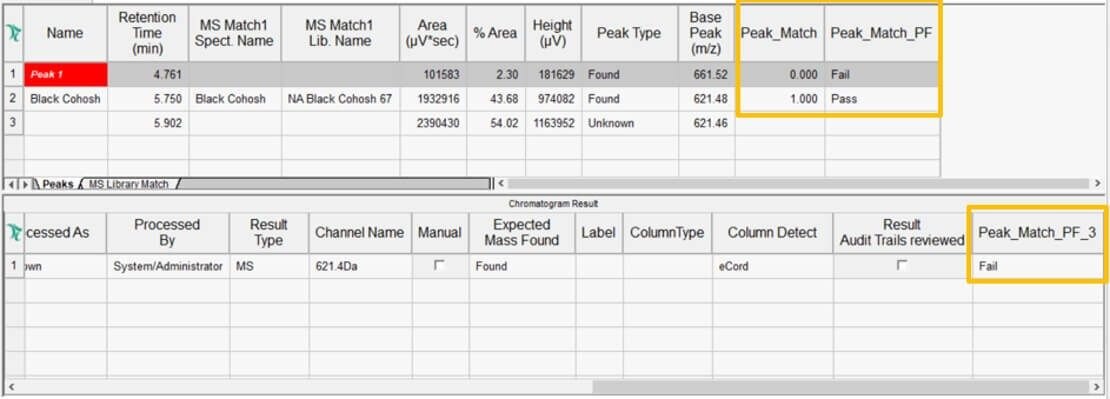Click the Black Cohosh name cell
1110x399 pixels.
65,99
